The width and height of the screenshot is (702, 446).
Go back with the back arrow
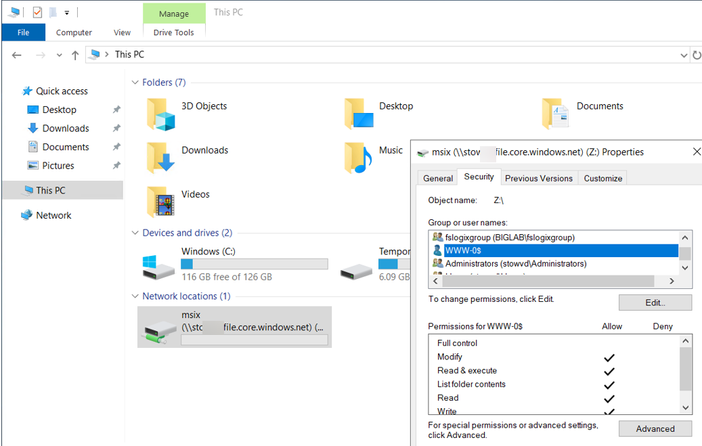tap(17, 55)
